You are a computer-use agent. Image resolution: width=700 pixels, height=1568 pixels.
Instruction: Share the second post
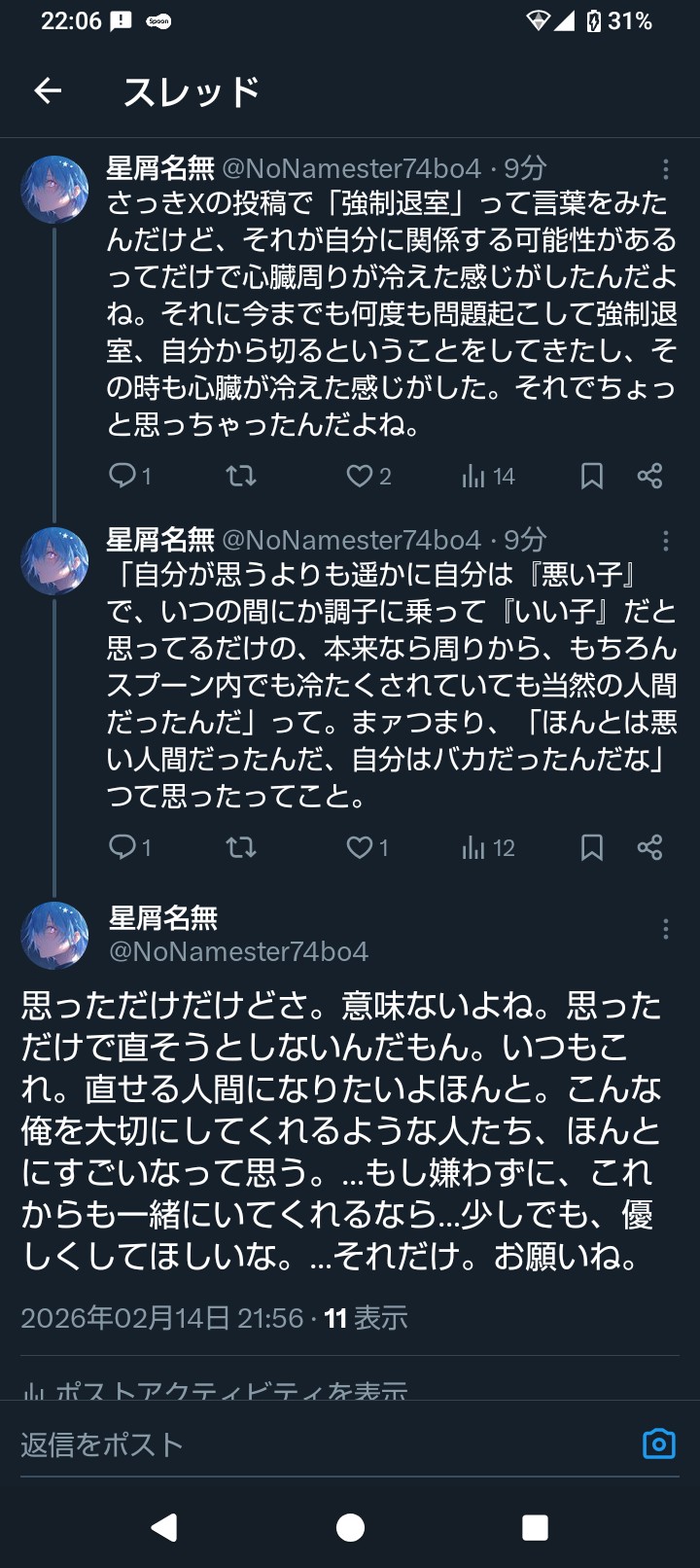tap(649, 848)
